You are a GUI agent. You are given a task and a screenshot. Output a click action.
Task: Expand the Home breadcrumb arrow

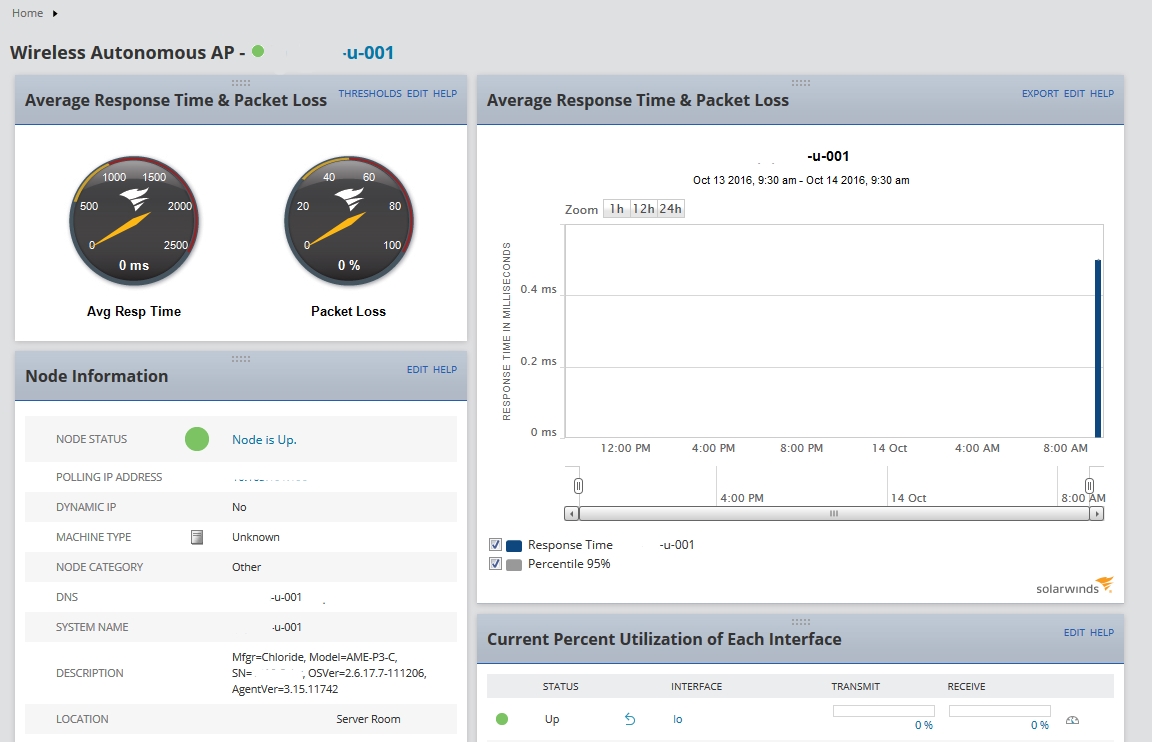[55, 13]
